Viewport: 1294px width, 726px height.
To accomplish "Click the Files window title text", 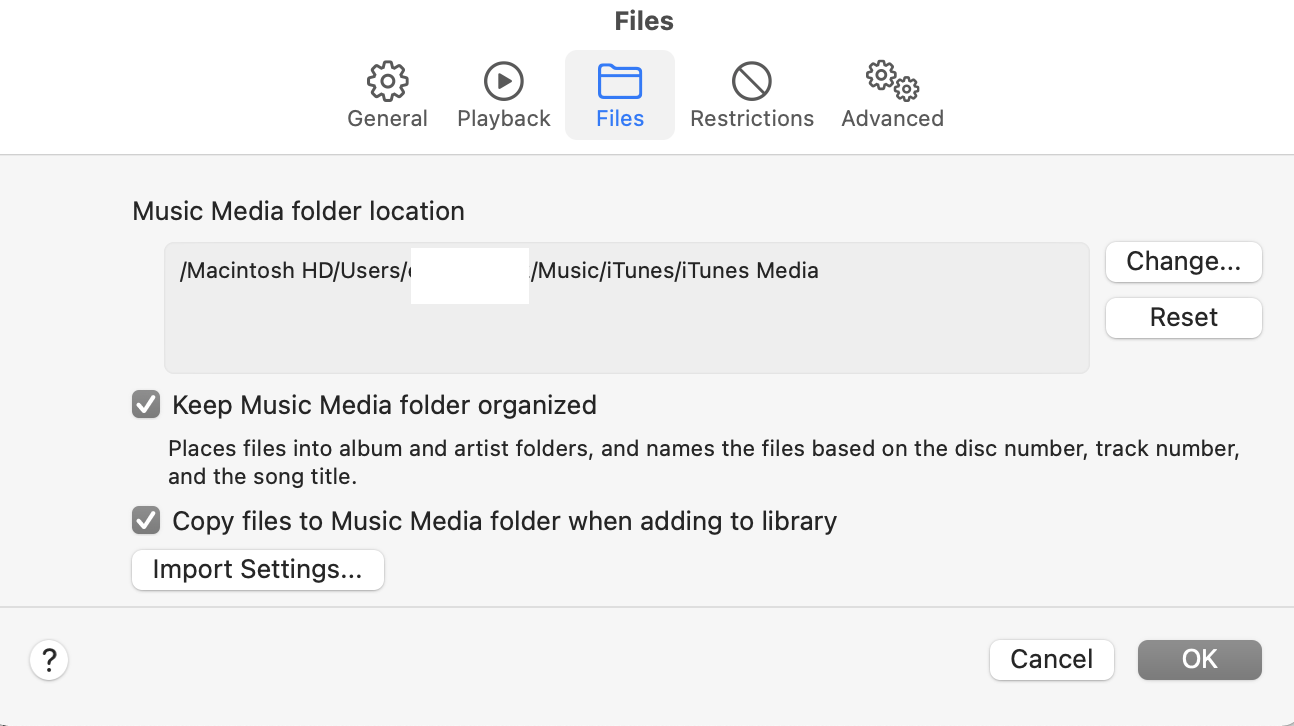I will coord(644,21).
